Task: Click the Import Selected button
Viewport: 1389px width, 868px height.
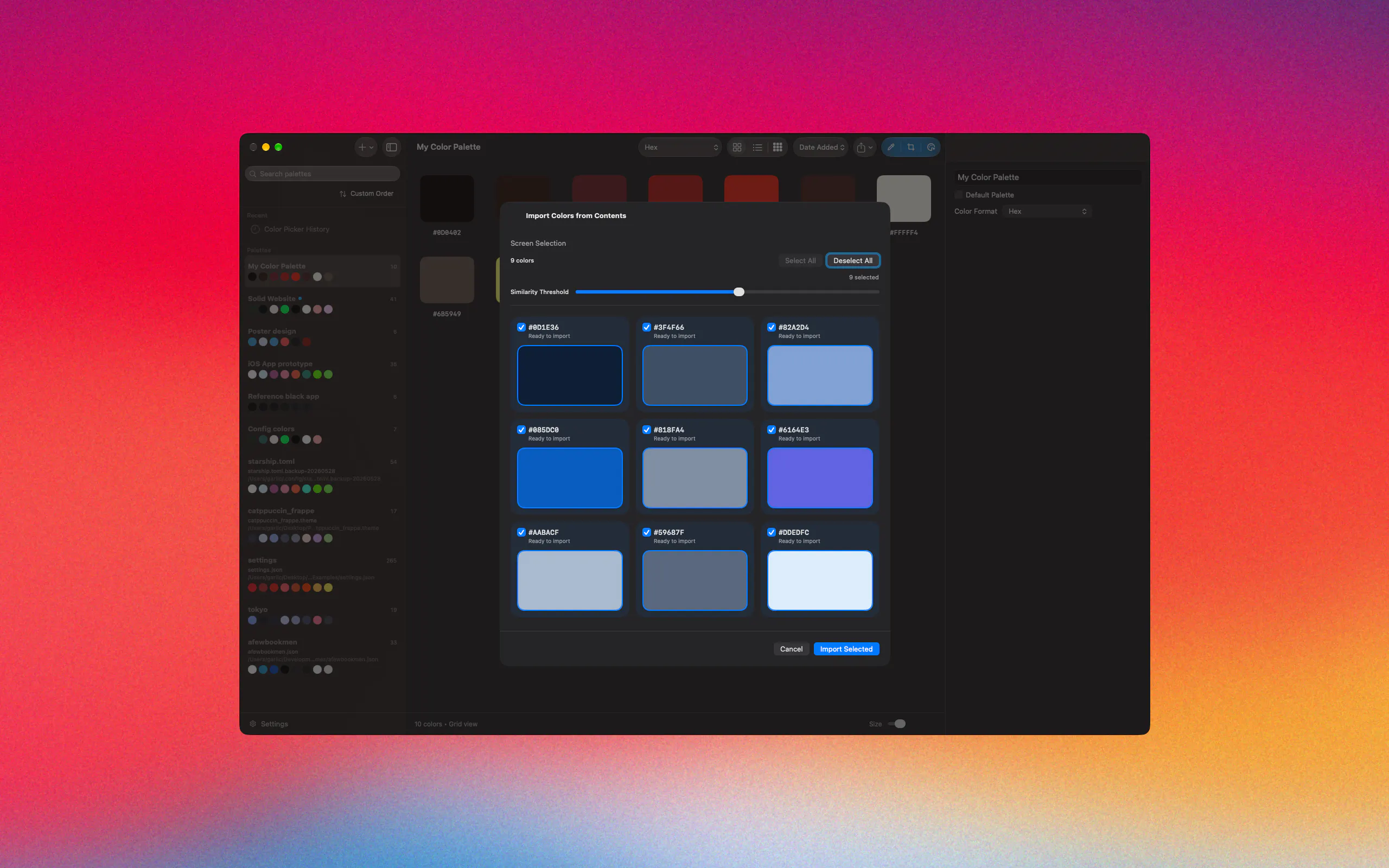Action: tap(846, 649)
